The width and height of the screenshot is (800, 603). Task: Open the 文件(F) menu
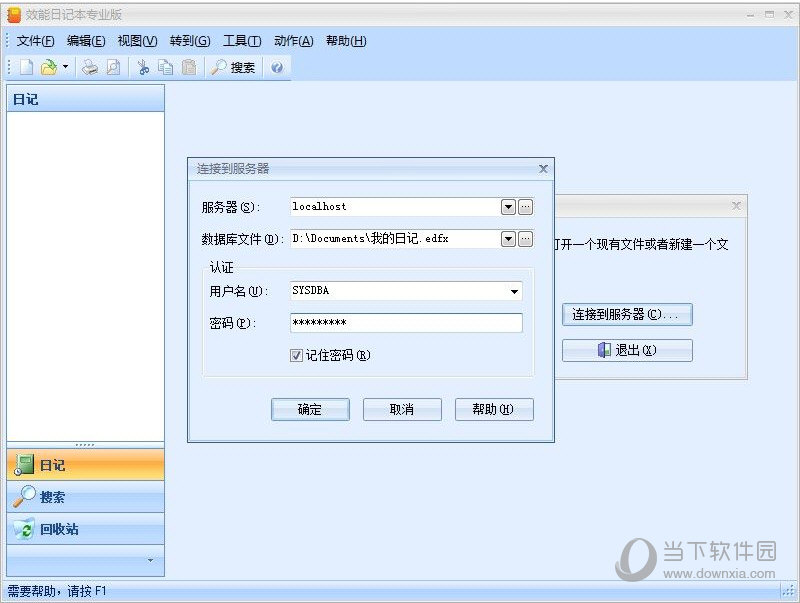tap(35, 41)
